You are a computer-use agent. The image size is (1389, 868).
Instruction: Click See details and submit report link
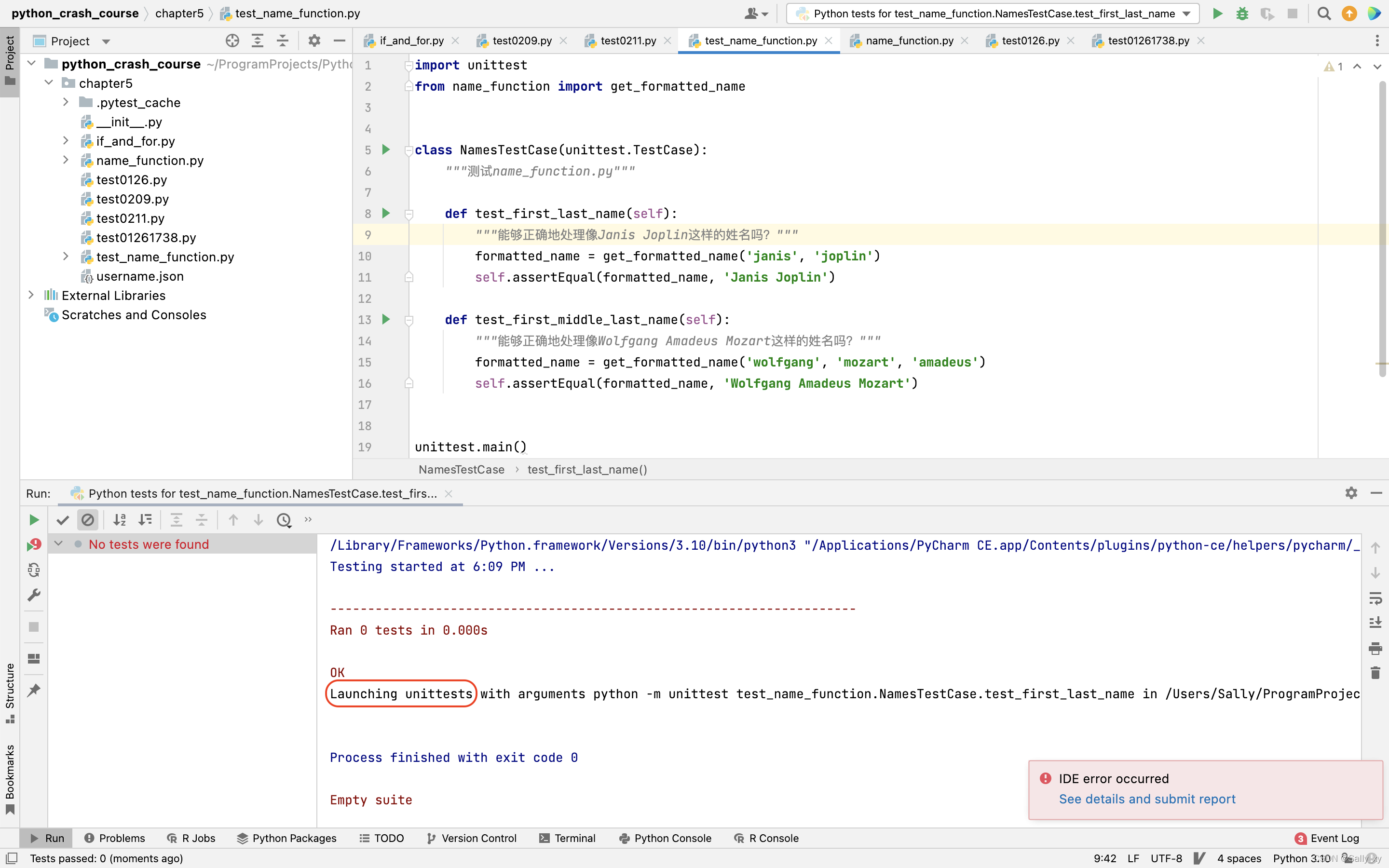[x=1146, y=799]
